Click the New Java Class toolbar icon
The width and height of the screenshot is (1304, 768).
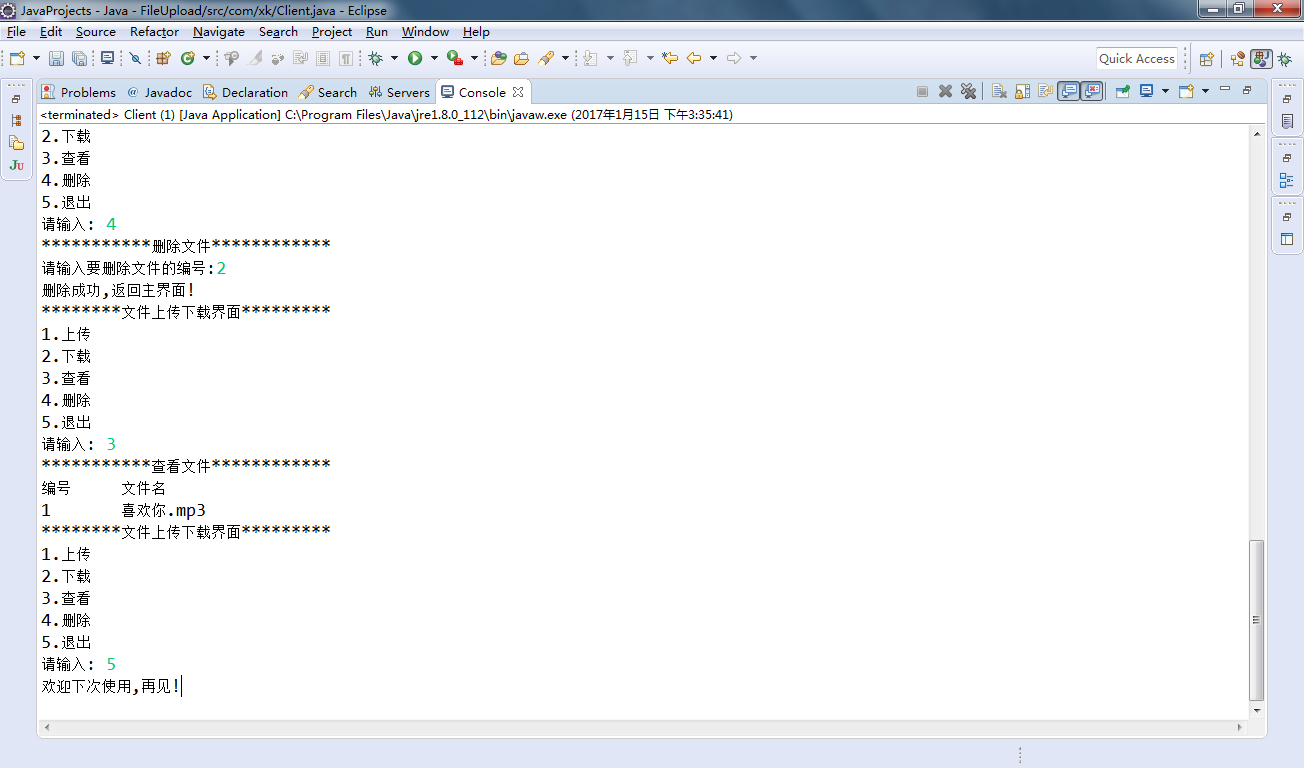187,58
